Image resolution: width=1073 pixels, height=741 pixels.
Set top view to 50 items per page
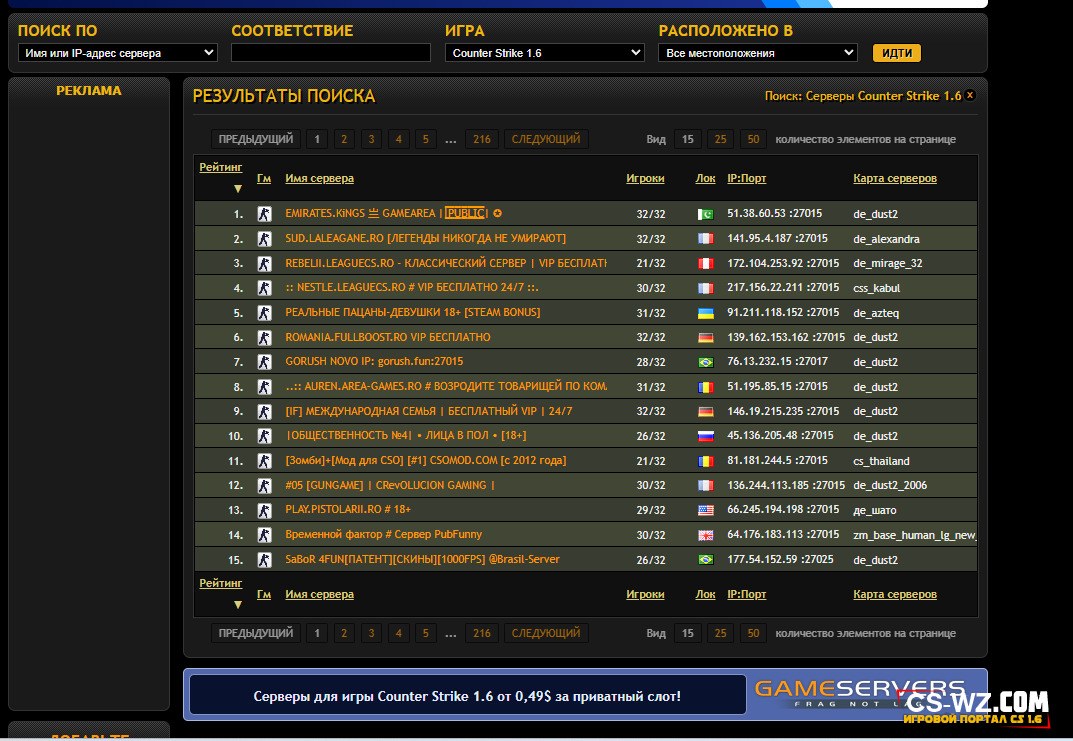coord(753,139)
